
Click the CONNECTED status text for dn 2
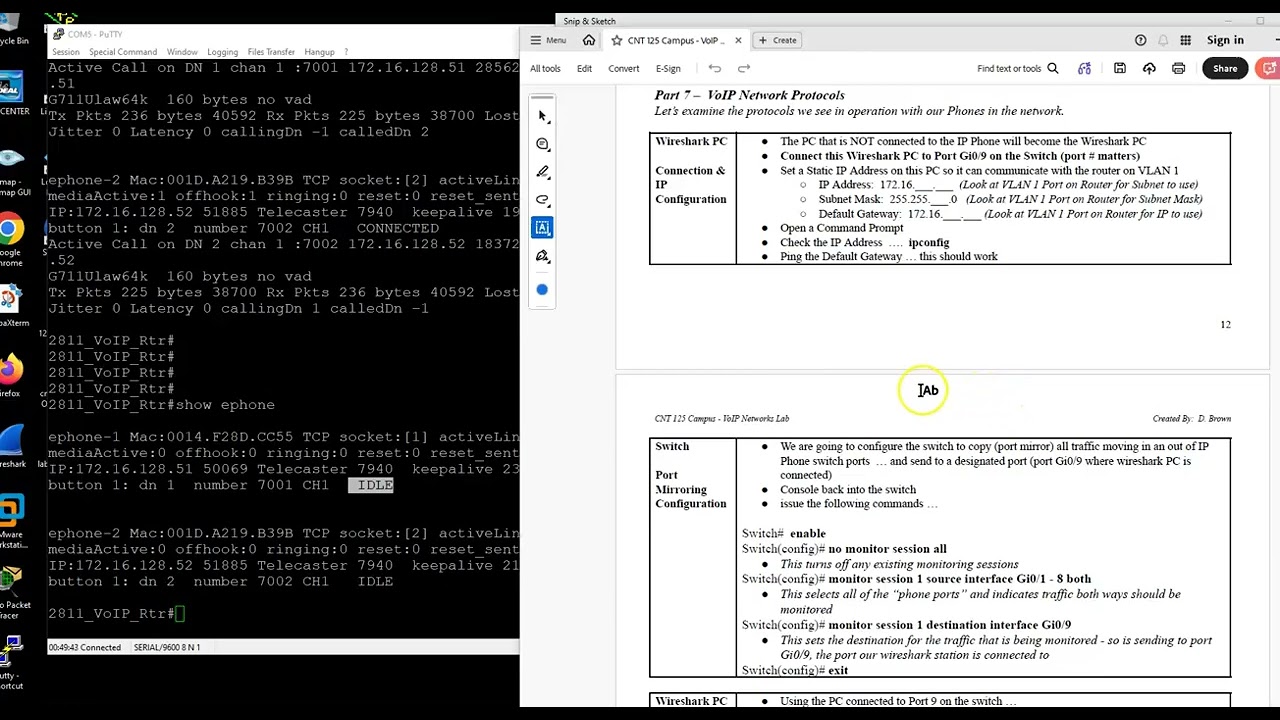coord(398,228)
